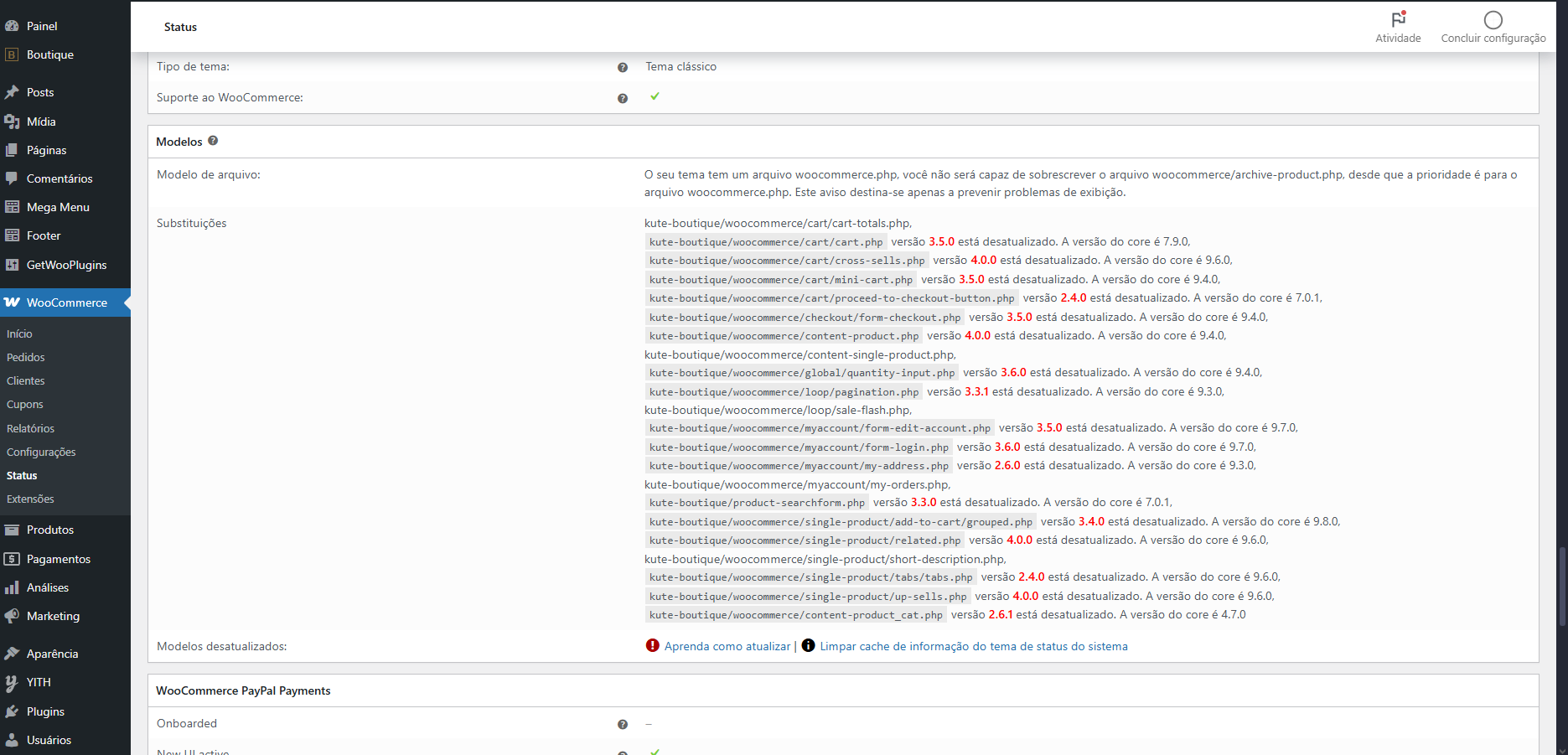Click the proceed-to-checkout-button.php path

click(x=831, y=298)
